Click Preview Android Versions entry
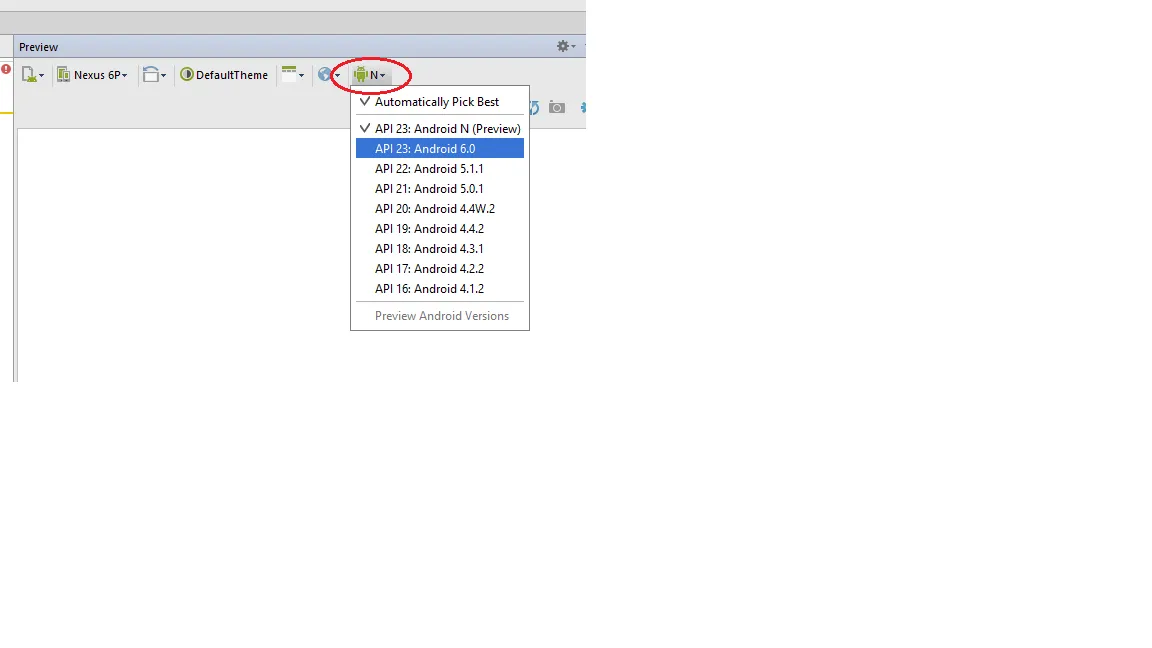The width and height of the screenshot is (1152, 648). point(440,315)
